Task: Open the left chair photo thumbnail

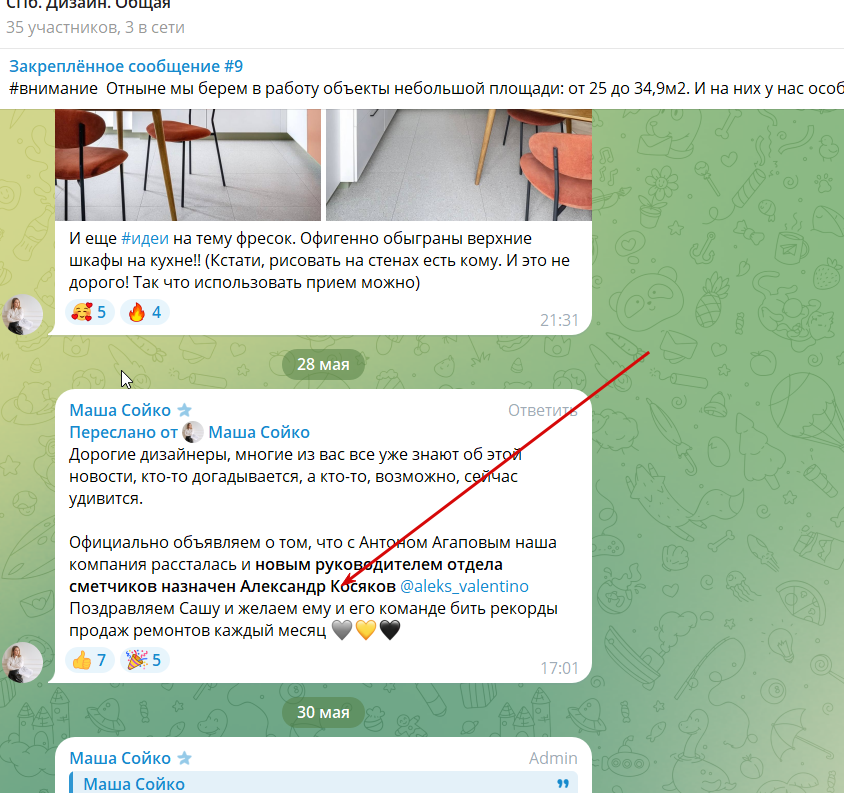Action: [x=188, y=165]
